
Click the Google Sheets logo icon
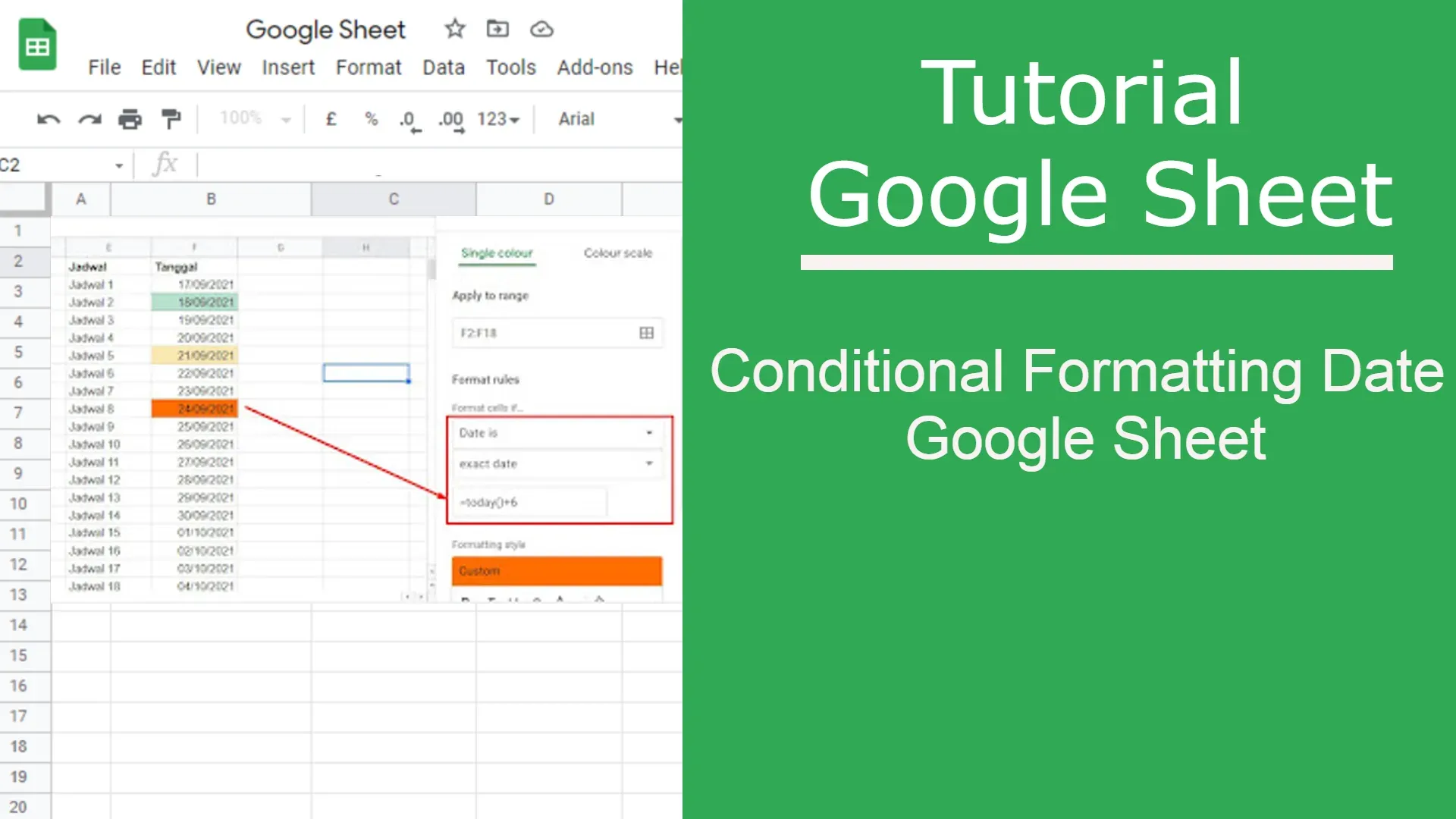37,45
